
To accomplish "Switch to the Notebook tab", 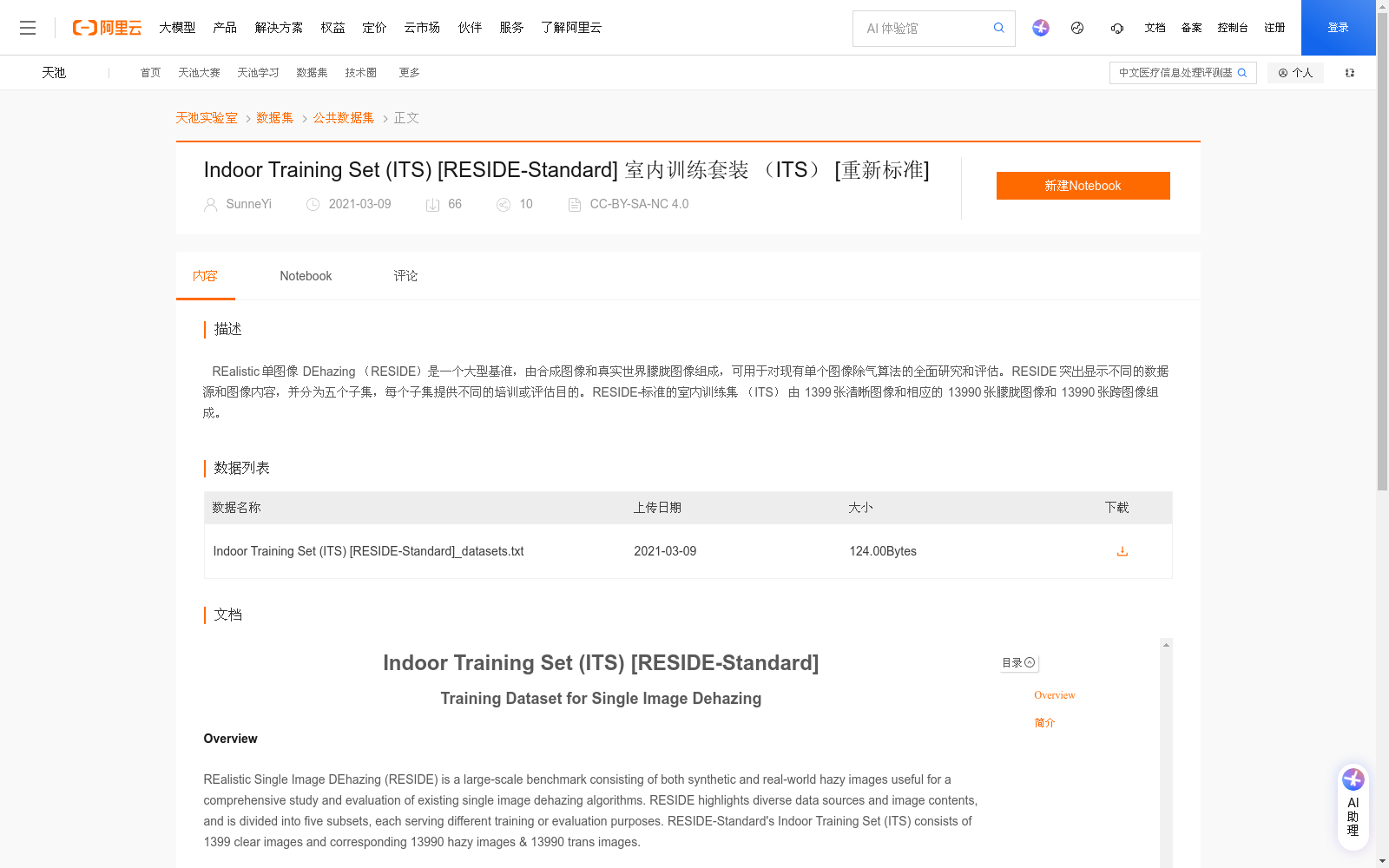I will 306,276.
